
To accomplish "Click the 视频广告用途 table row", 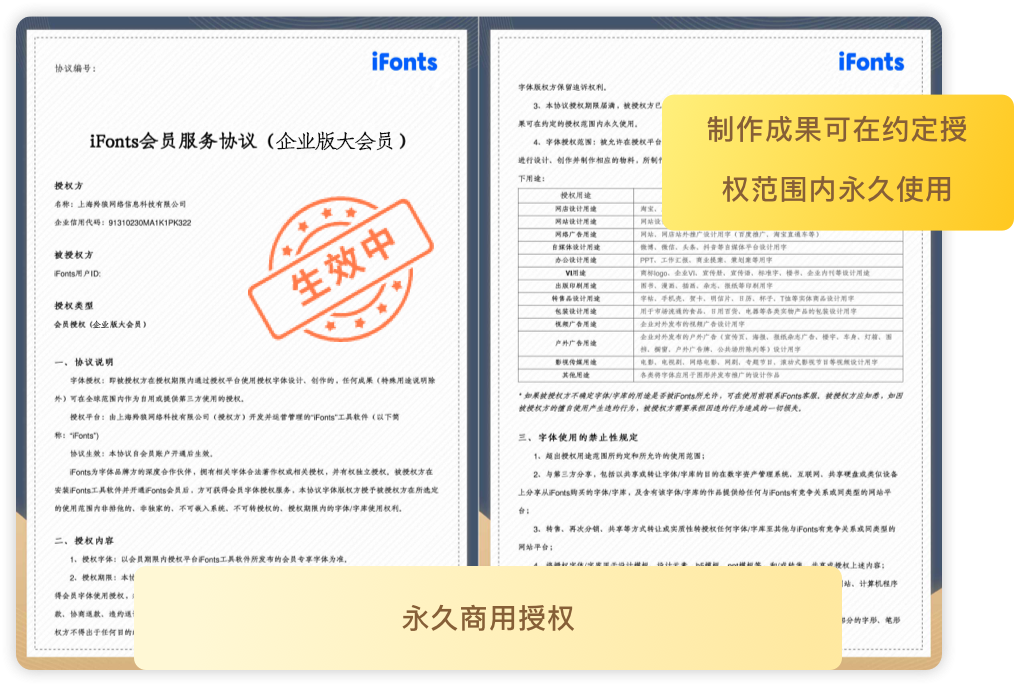I will click(x=710, y=324).
